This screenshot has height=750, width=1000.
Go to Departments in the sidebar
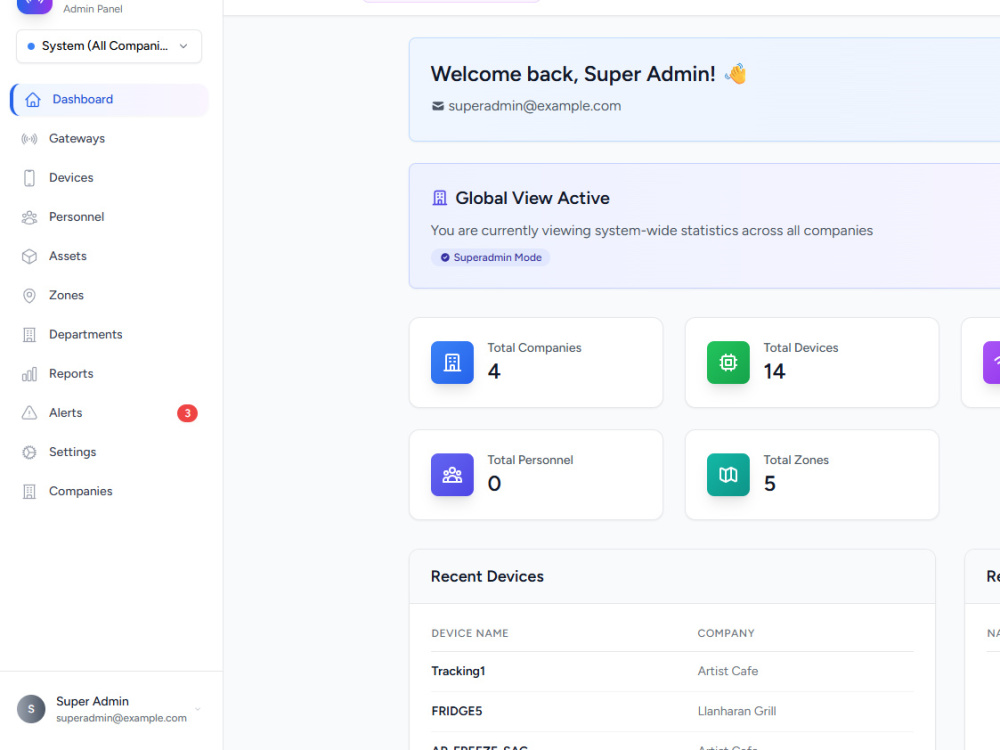[x=110, y=335]
